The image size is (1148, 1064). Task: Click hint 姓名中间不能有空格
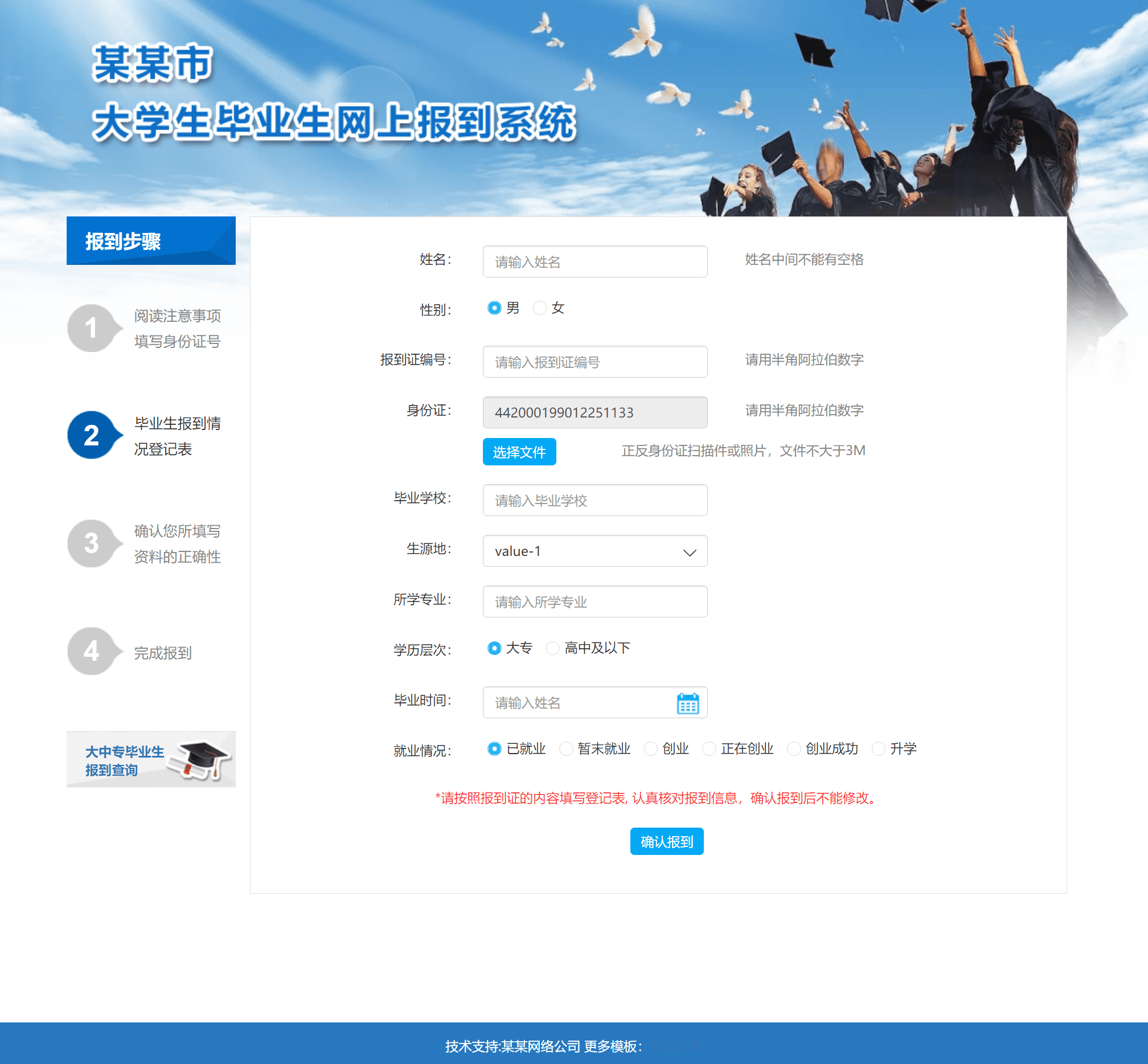pyautogui.click(x=804, y=260)
